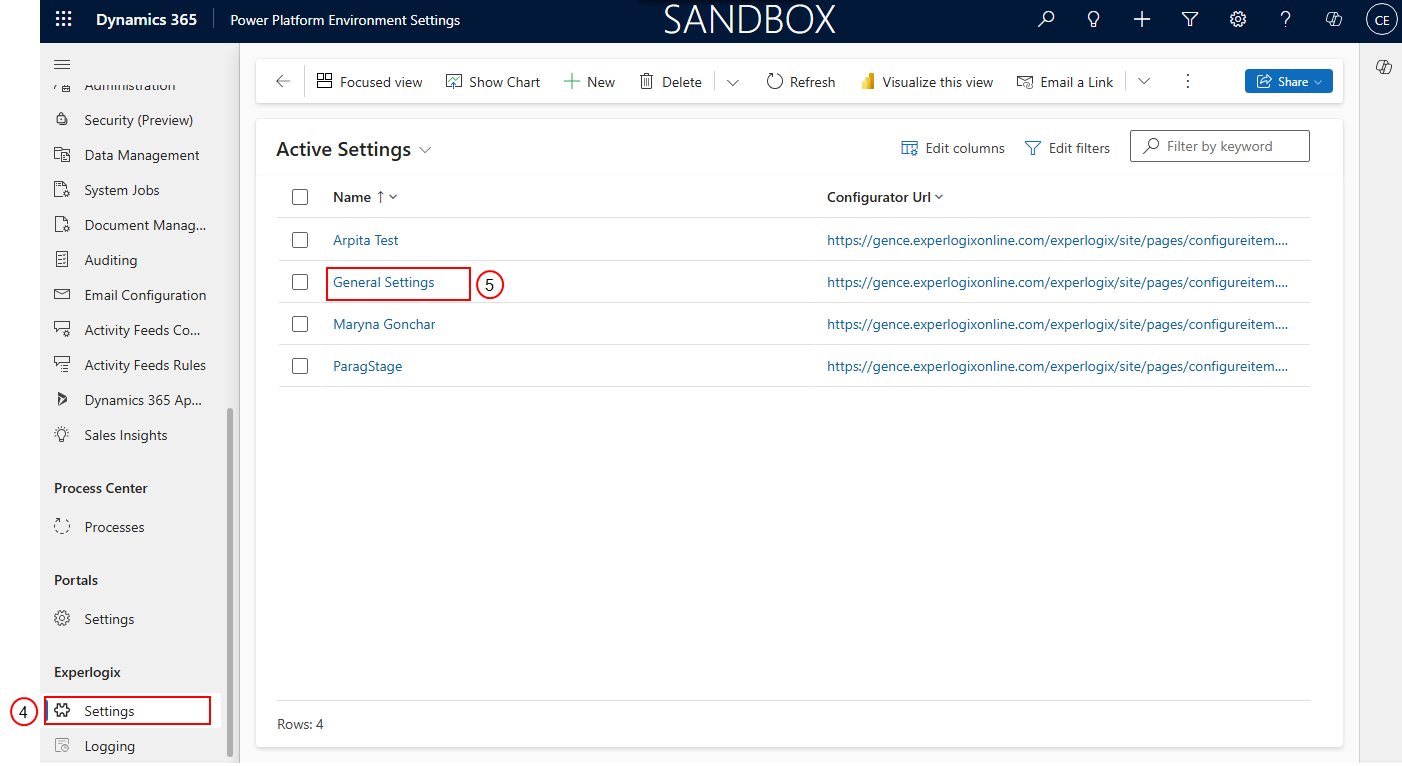Collapse the hamburger navigation menu
This screenshot has height=766, width=1402.
62,64
